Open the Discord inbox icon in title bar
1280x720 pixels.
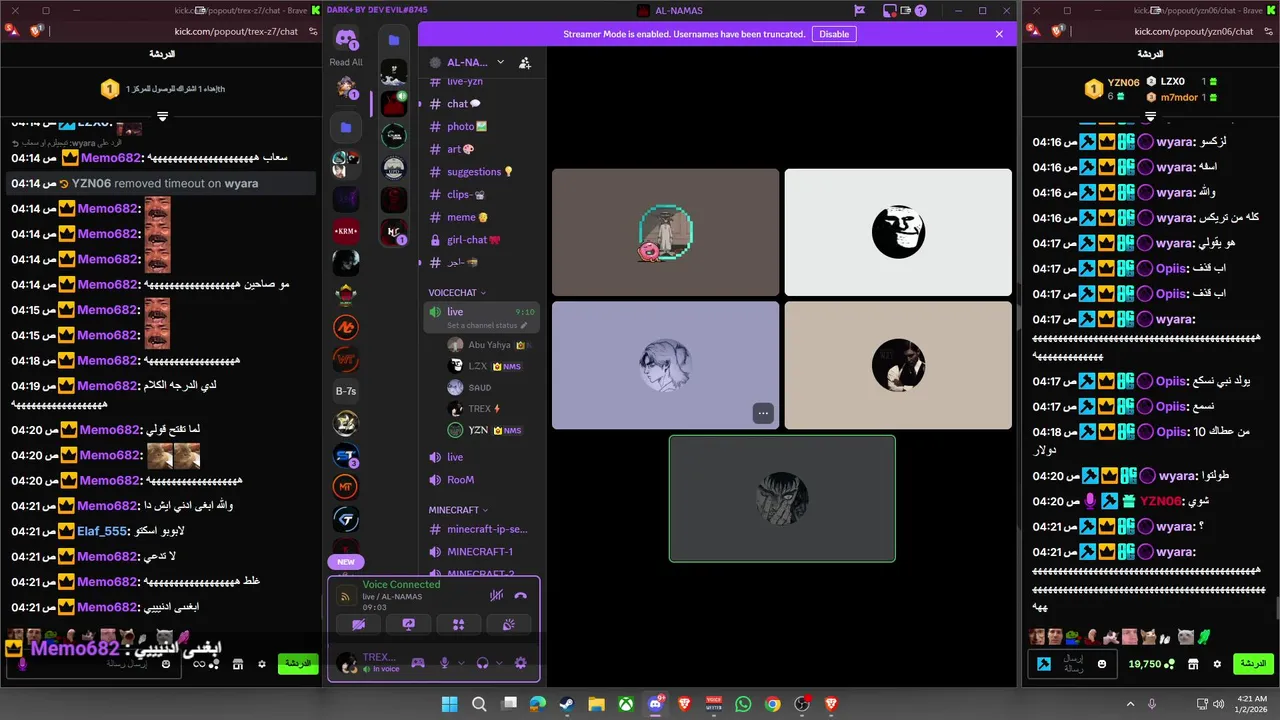[x=889, y=11]
